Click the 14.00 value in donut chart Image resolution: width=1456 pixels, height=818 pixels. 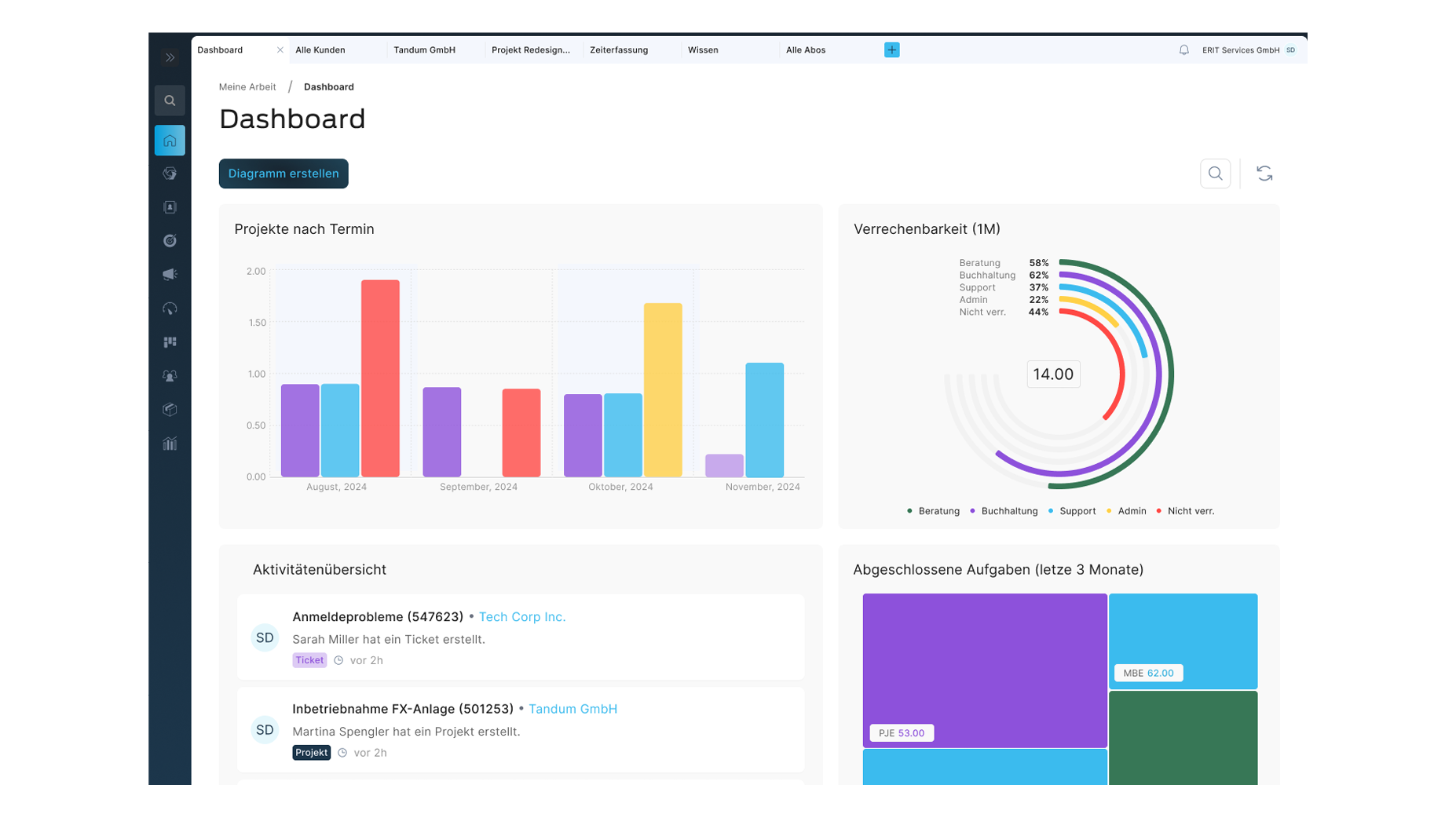click(x=1053, y=374)
